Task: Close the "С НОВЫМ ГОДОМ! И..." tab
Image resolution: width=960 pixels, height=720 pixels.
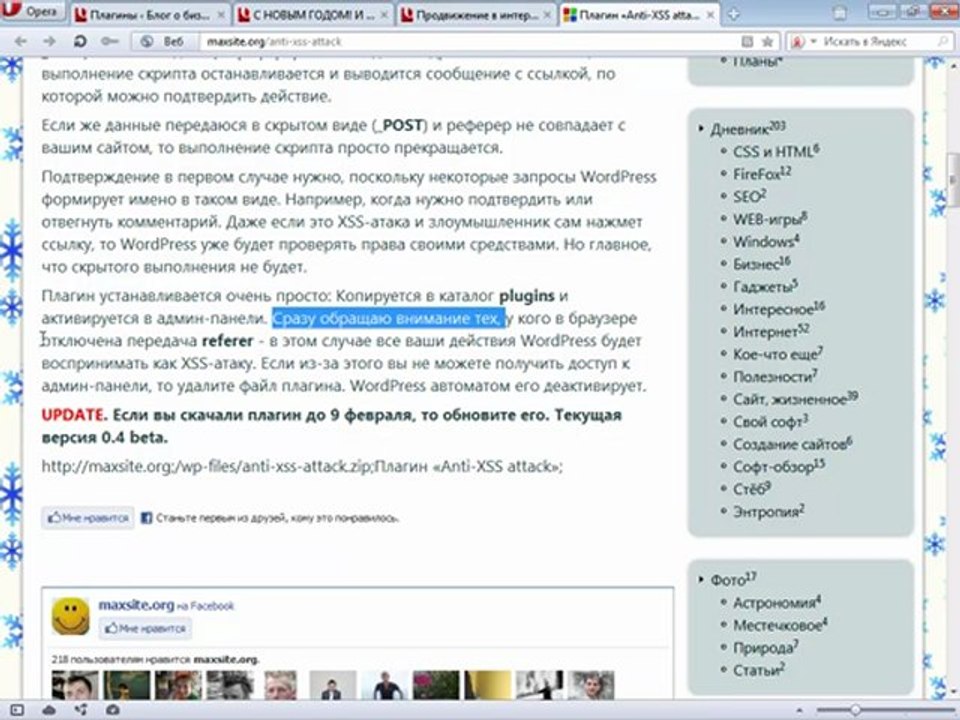Action: pyautogui.click(x=384, y=15)
